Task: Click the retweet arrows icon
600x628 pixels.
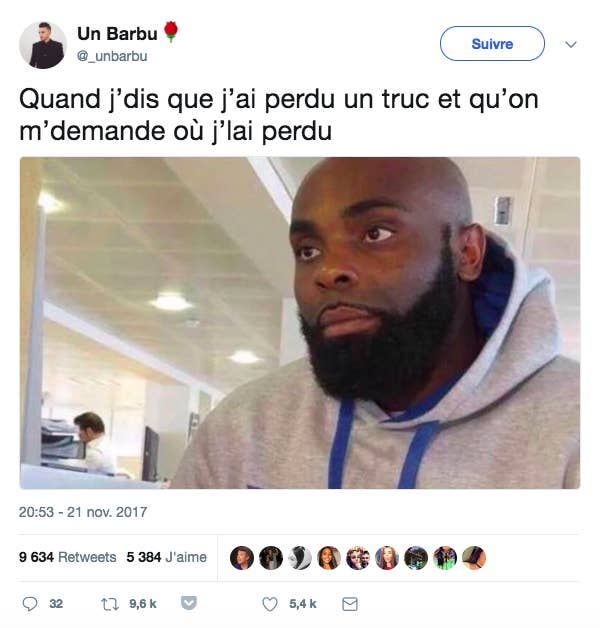Action: (110, 604)
